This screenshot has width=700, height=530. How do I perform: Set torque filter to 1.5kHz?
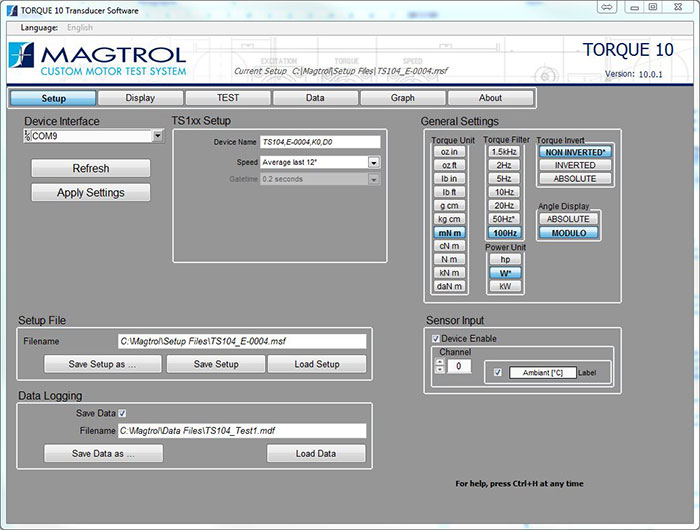pyautogui.click(x=504, y=152)
